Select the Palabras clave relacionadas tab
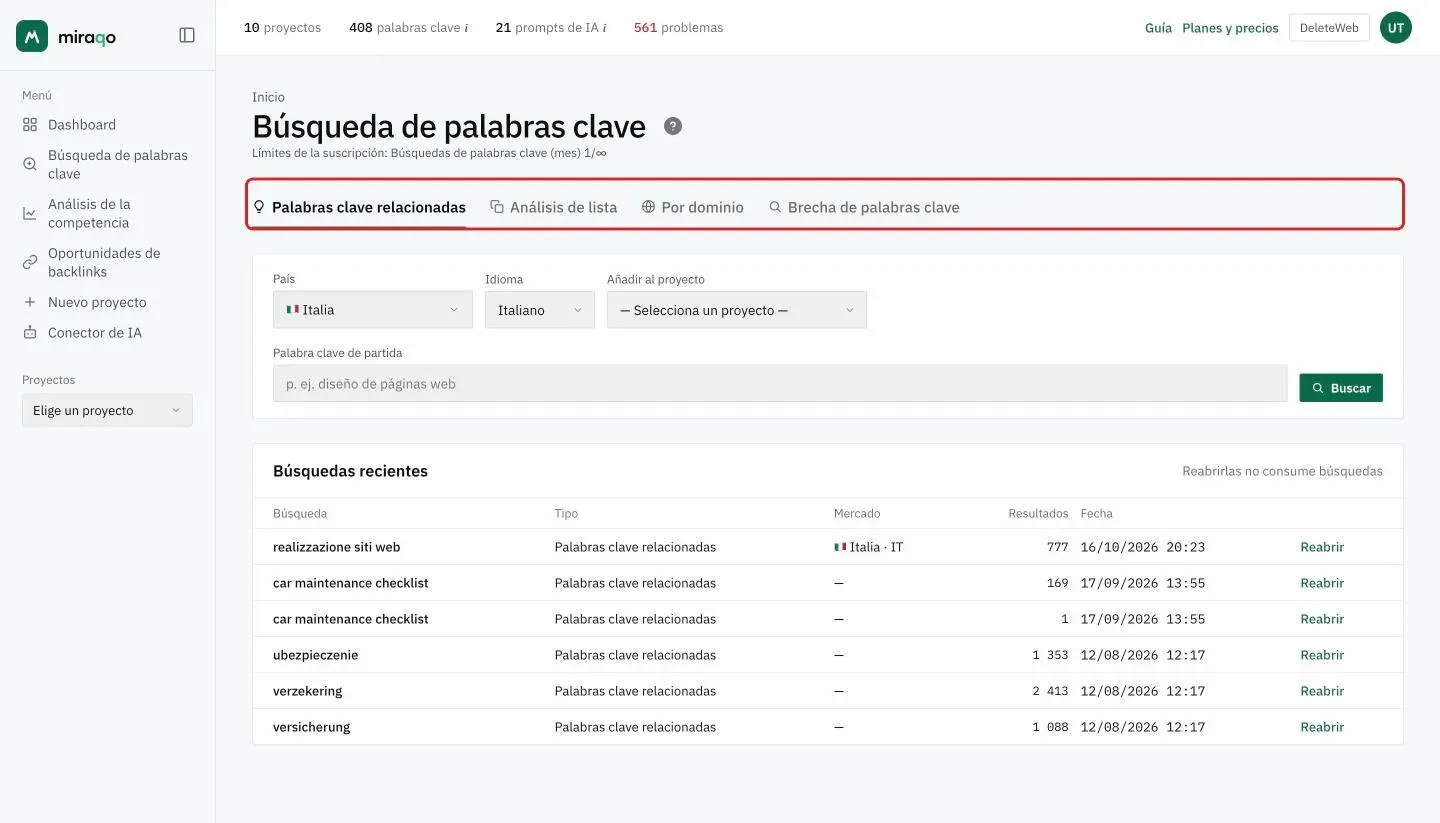 359,207
